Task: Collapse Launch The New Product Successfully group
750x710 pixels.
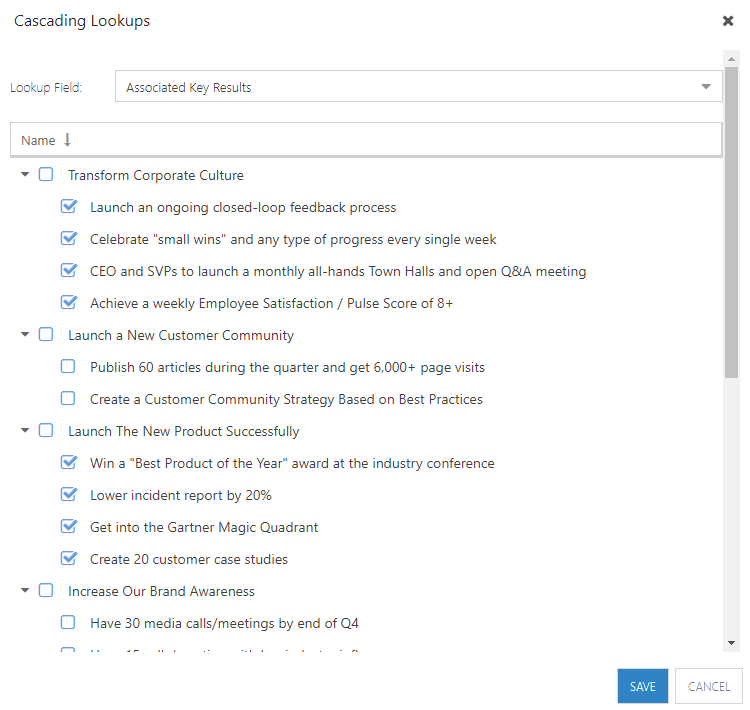Action: coord(25,431)
